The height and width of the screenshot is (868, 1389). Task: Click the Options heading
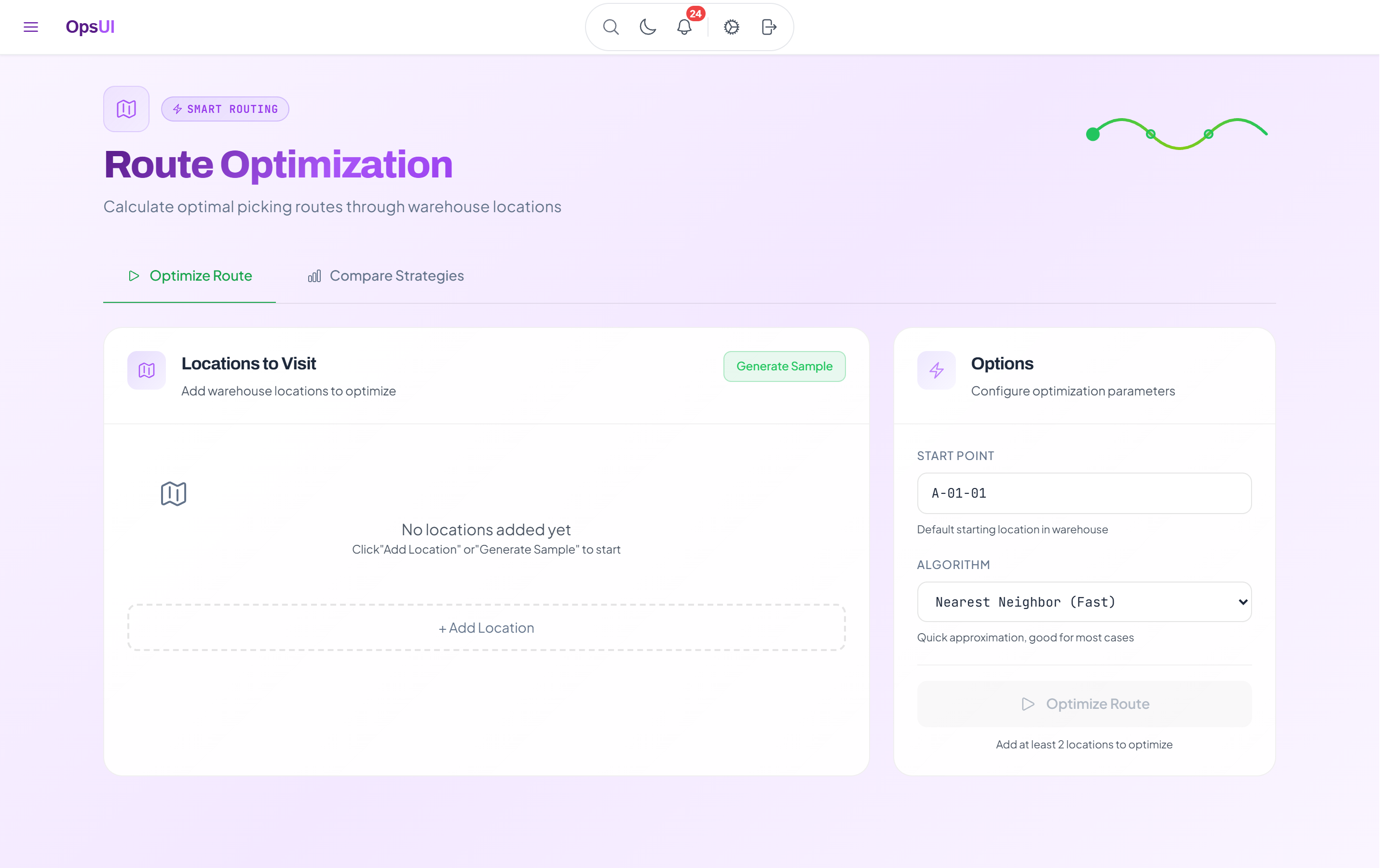pos(1002,364)
